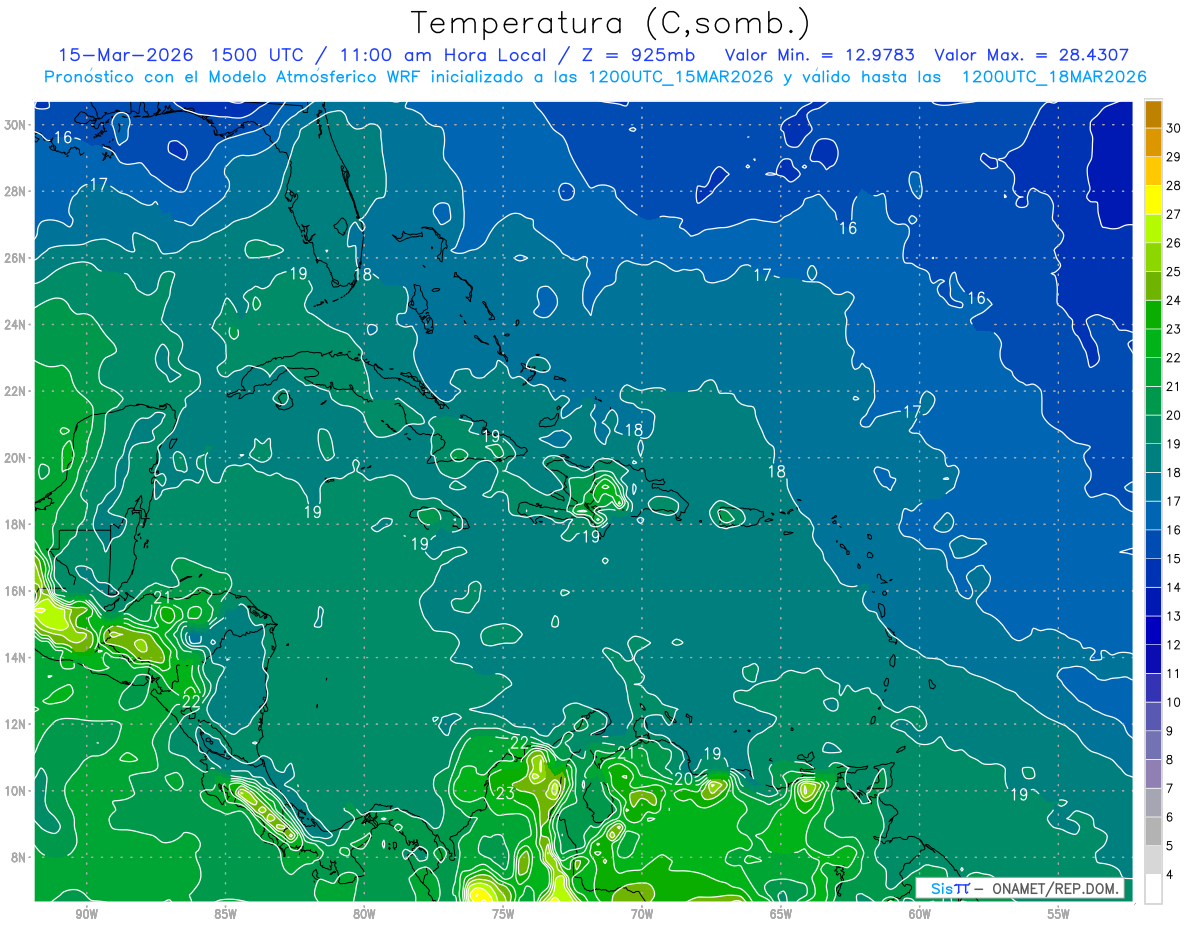The width and height of the screenshot is (1200, 927).
Task: Click color scale value label '5'
Action: [x=1171, y=847]
